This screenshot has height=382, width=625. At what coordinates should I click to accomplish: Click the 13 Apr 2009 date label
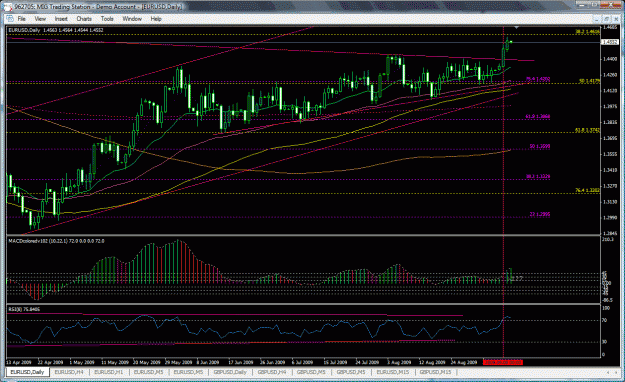pos(19,362)
